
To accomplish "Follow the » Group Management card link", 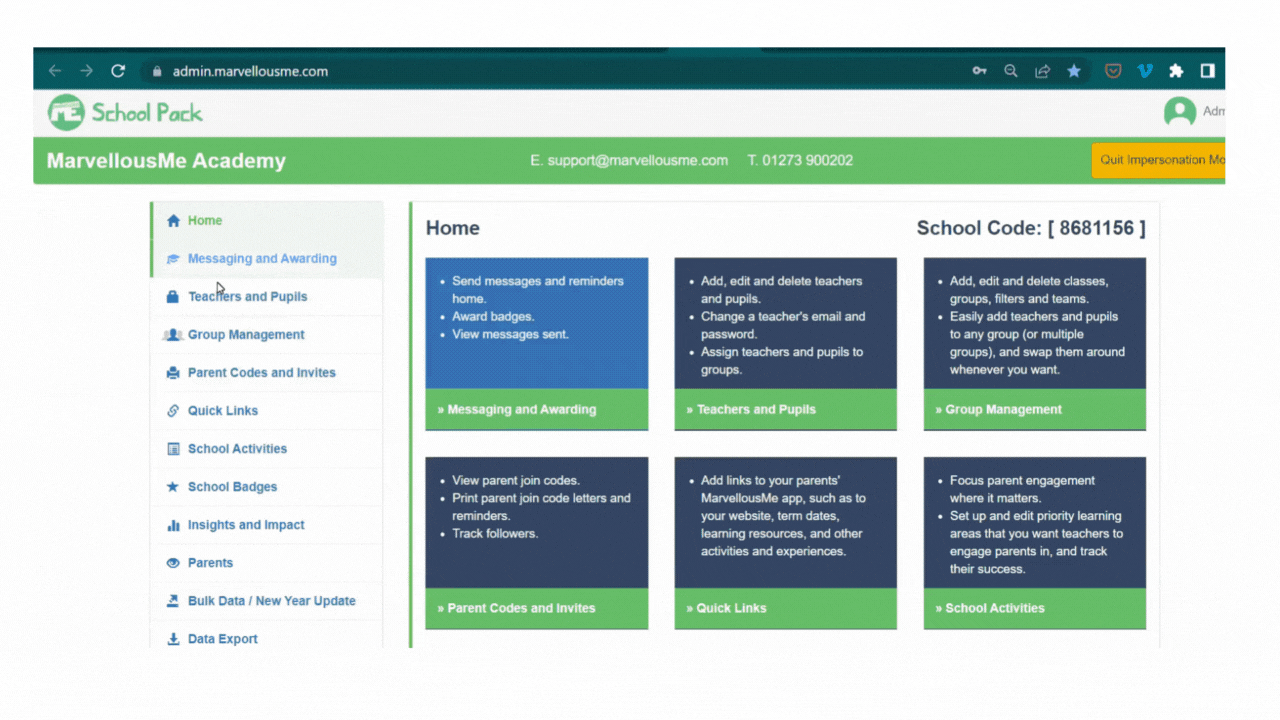I will [x=1003, y=410].
